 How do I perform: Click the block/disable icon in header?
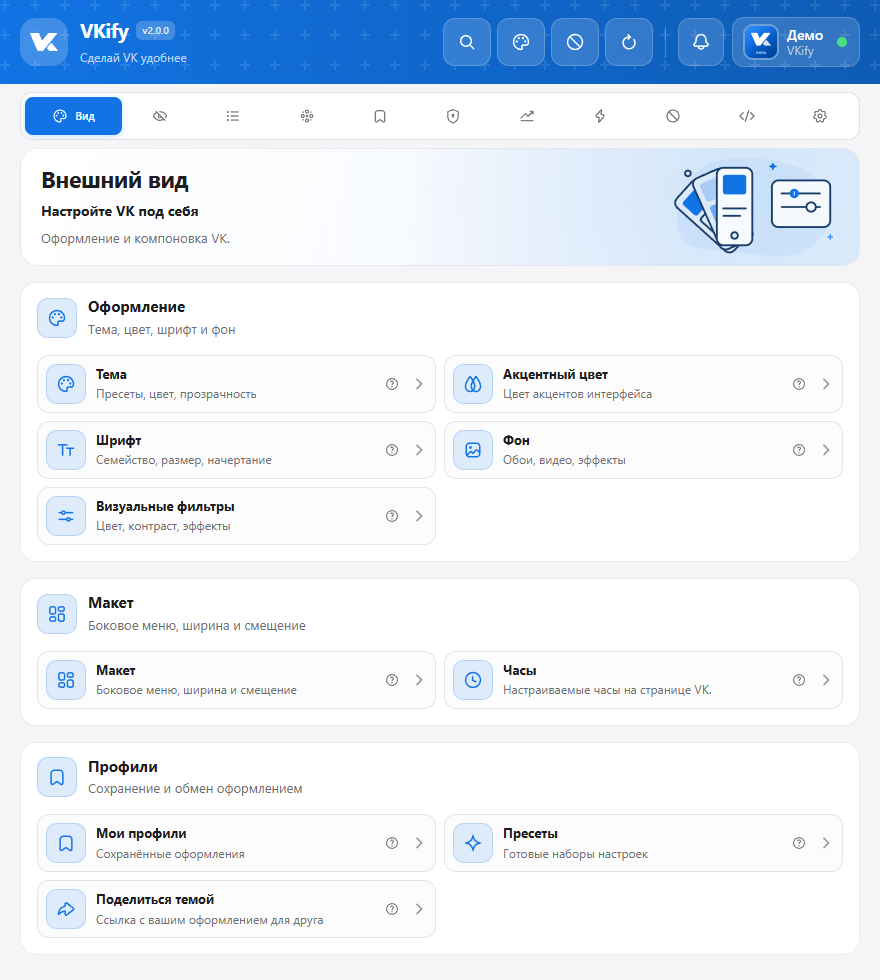pyautogui.click(x=575, y=42)
